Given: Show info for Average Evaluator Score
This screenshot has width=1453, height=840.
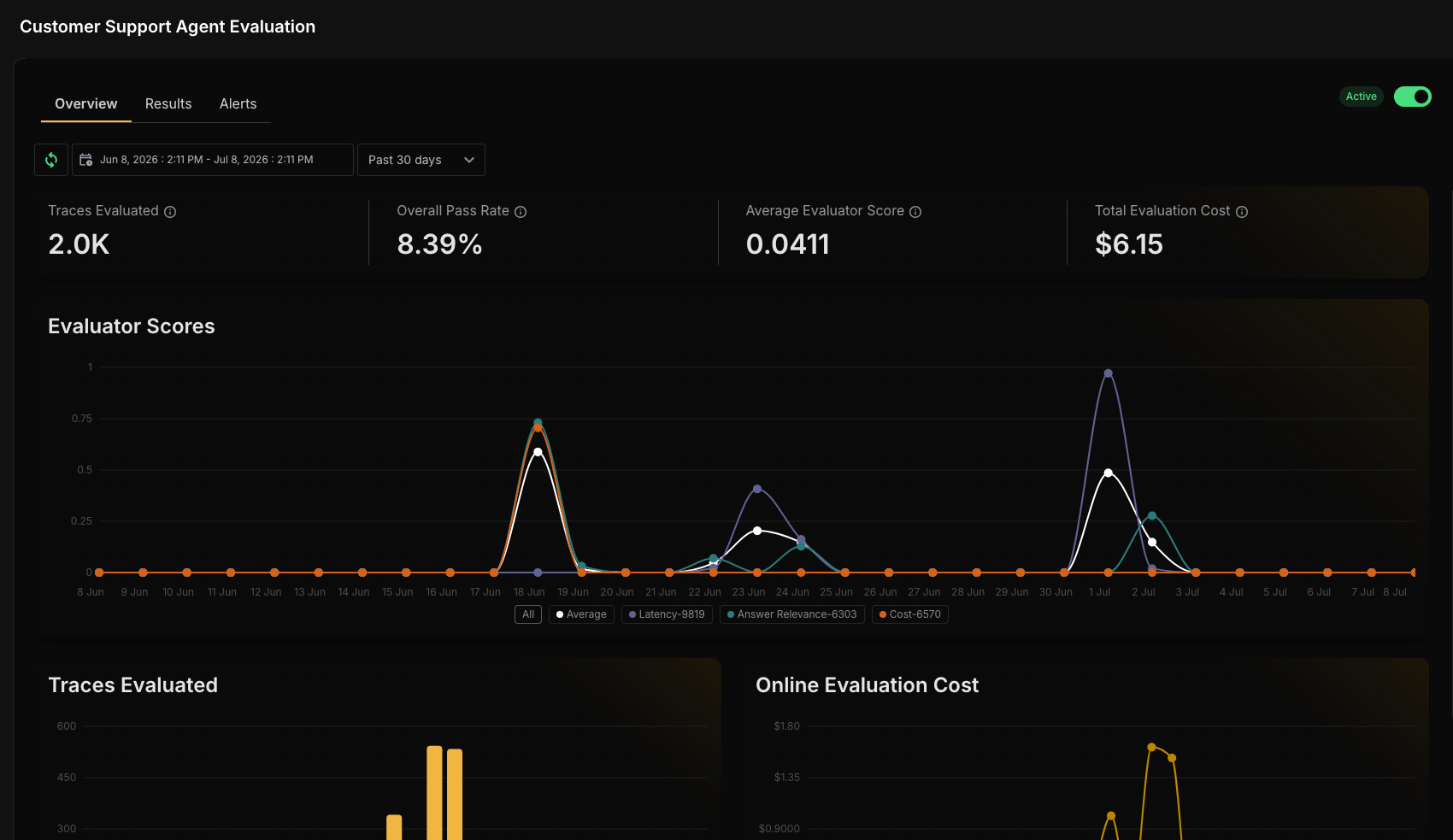Looking at the screenshot, I should [x=915, y=212].
